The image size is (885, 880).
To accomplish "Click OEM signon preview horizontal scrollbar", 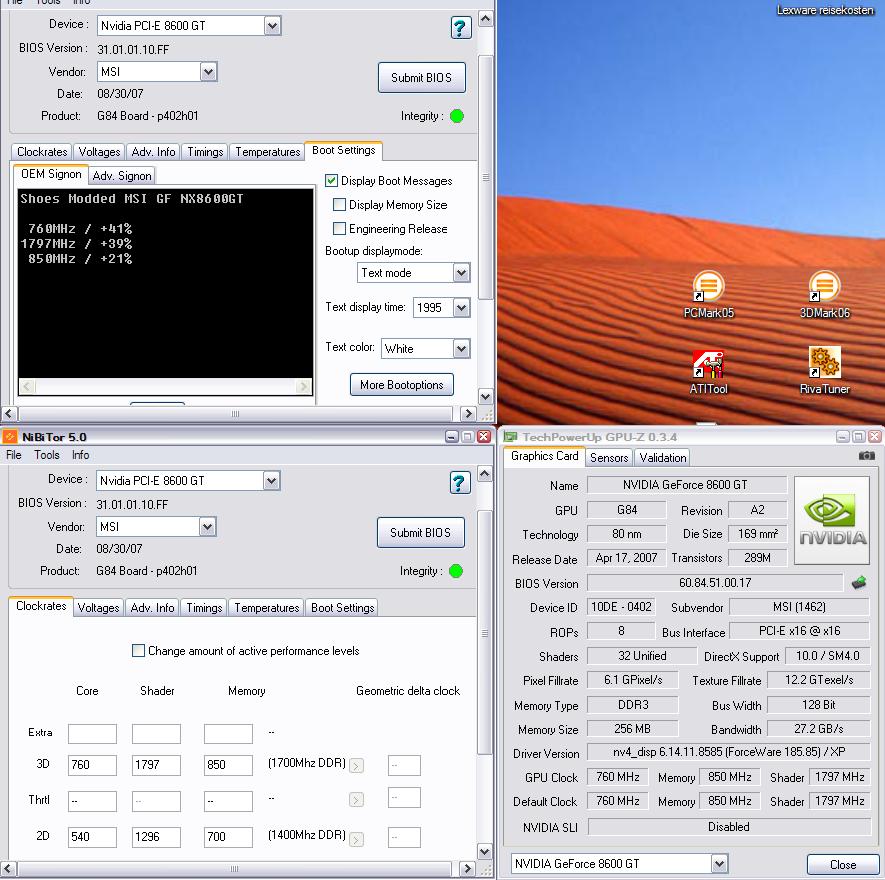I will coord(165,386).
